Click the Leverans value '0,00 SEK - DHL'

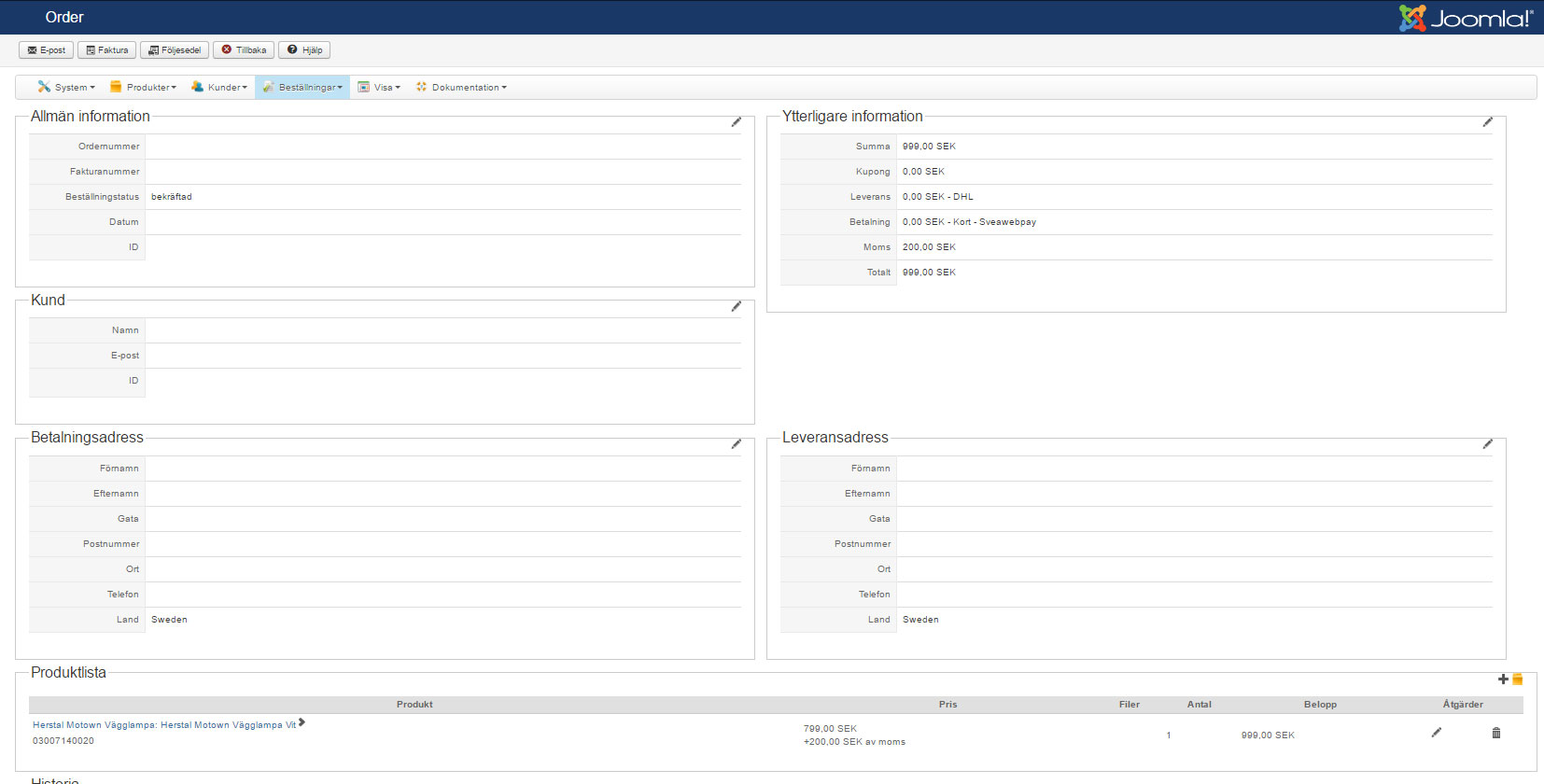(938, 197)
